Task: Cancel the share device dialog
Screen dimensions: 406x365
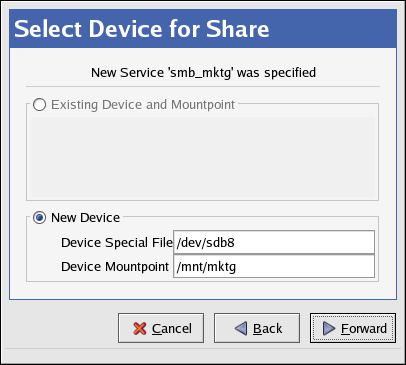Action: click(x=161, y=328)
